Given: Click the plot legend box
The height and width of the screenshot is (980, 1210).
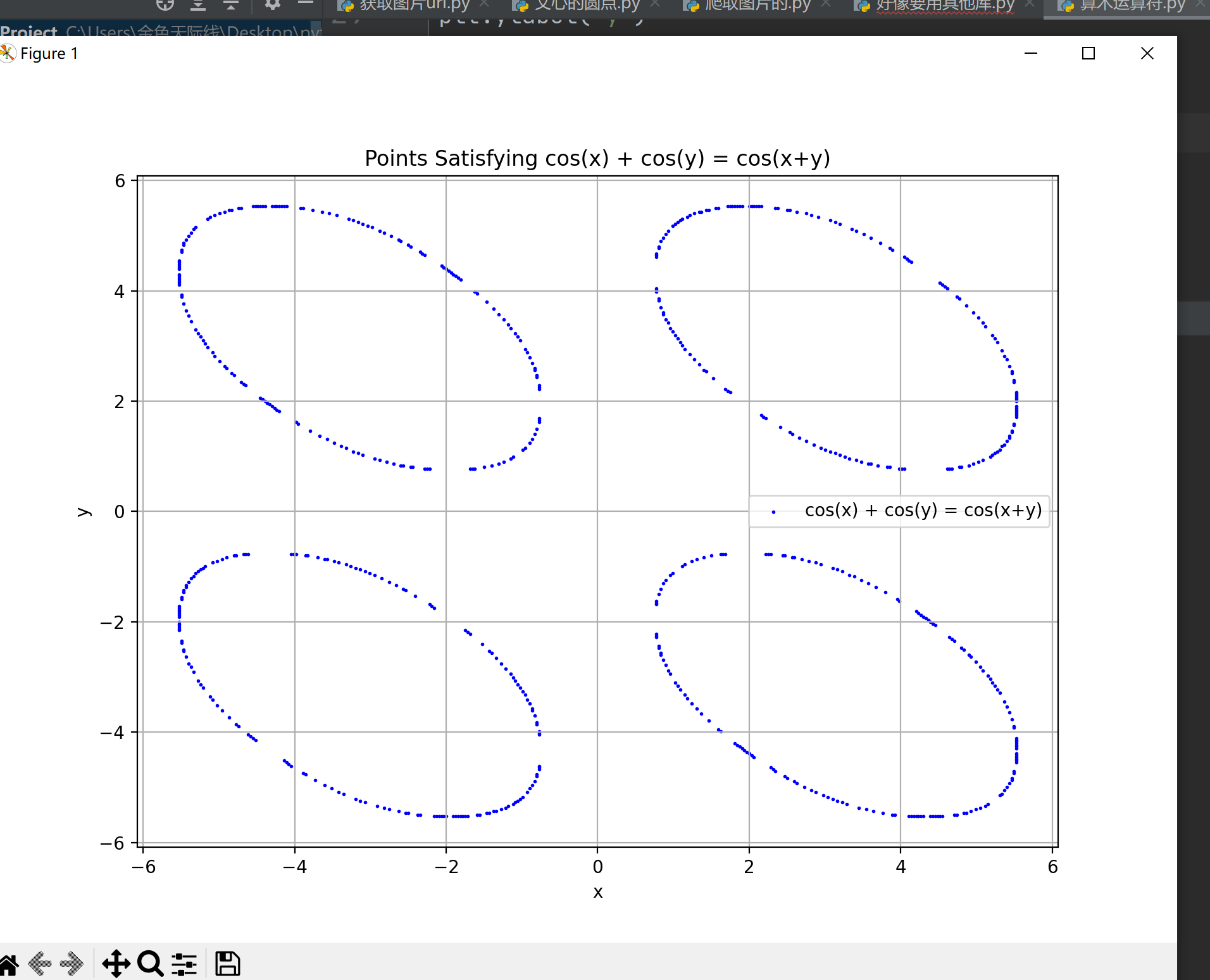Looking at the screenshot, I should [x=899, y=511].
